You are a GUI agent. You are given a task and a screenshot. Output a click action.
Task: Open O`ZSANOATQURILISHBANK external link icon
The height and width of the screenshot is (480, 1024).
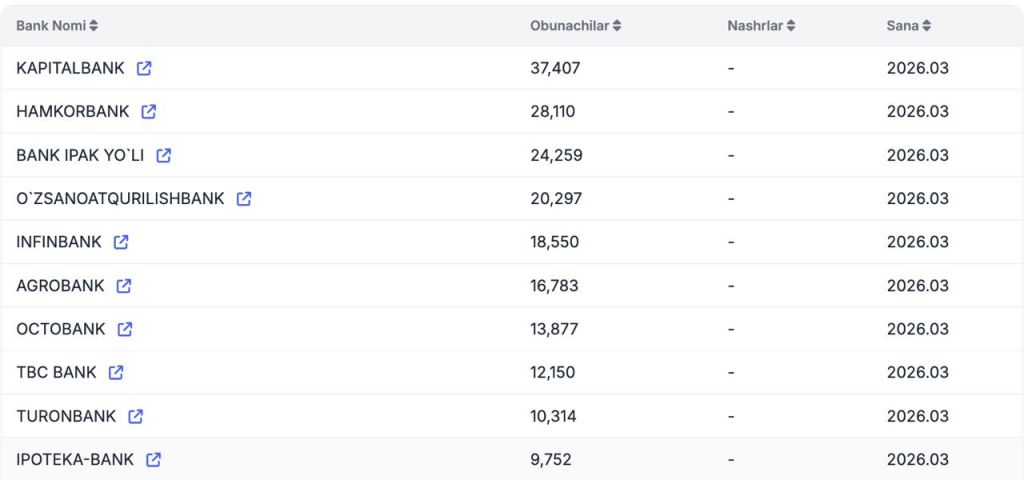tap(244, 199)
